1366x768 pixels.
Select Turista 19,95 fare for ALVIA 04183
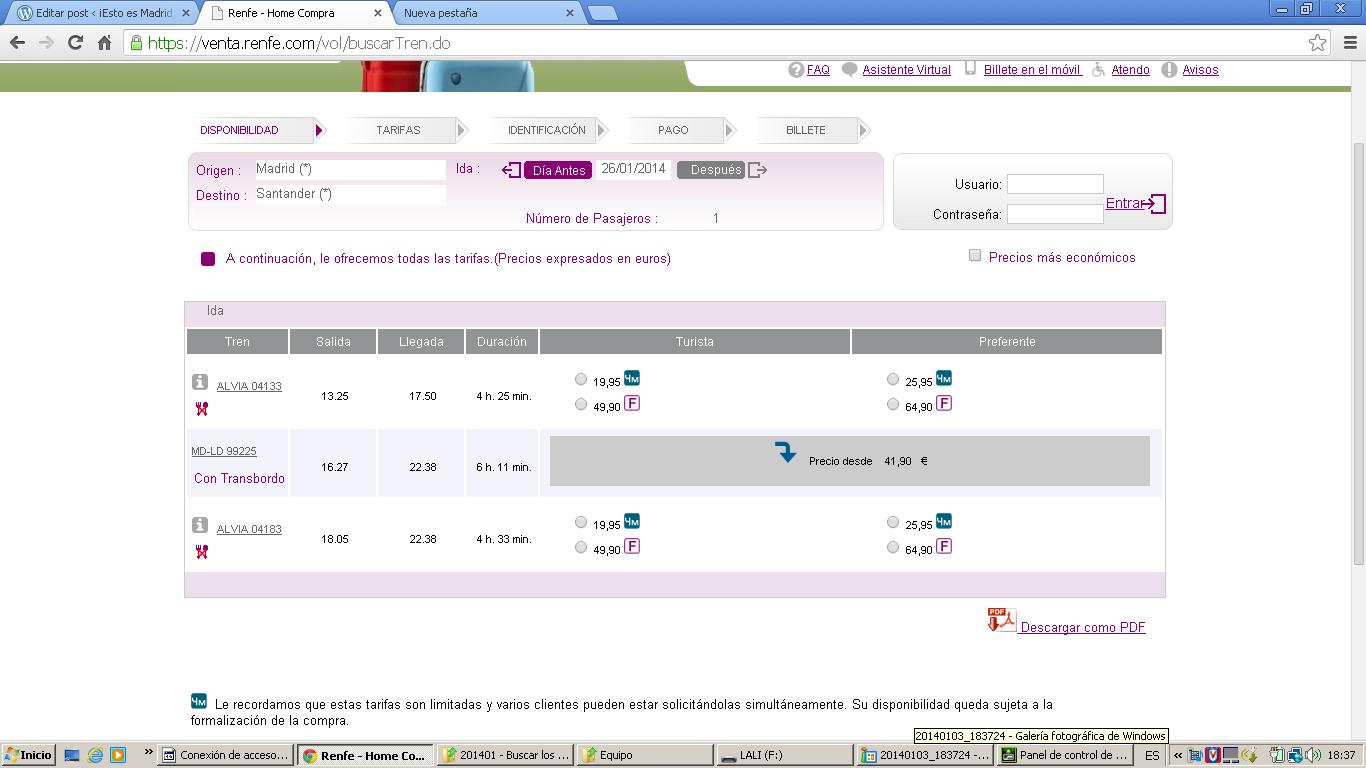581,522
